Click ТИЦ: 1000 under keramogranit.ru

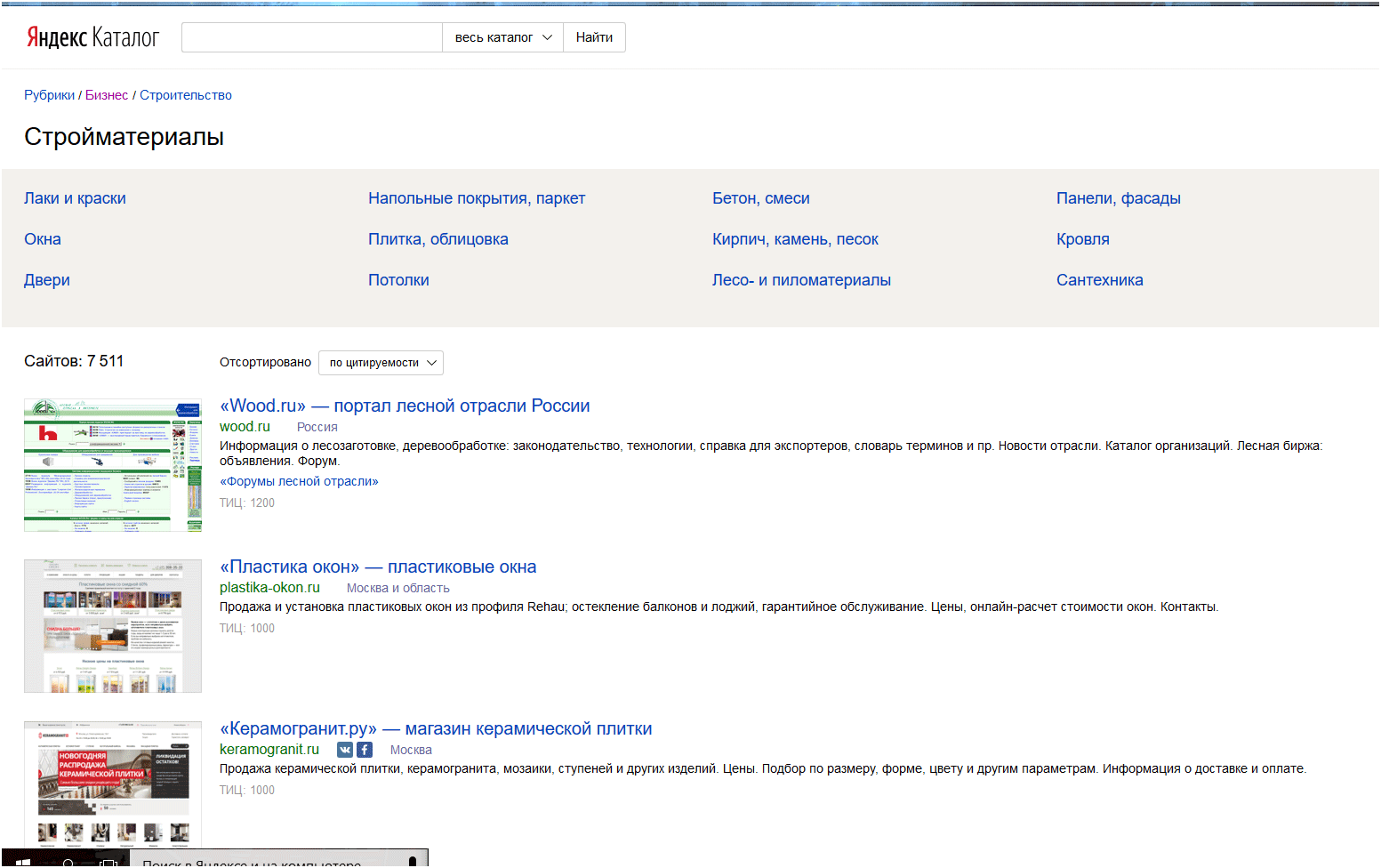pos(247,791)
